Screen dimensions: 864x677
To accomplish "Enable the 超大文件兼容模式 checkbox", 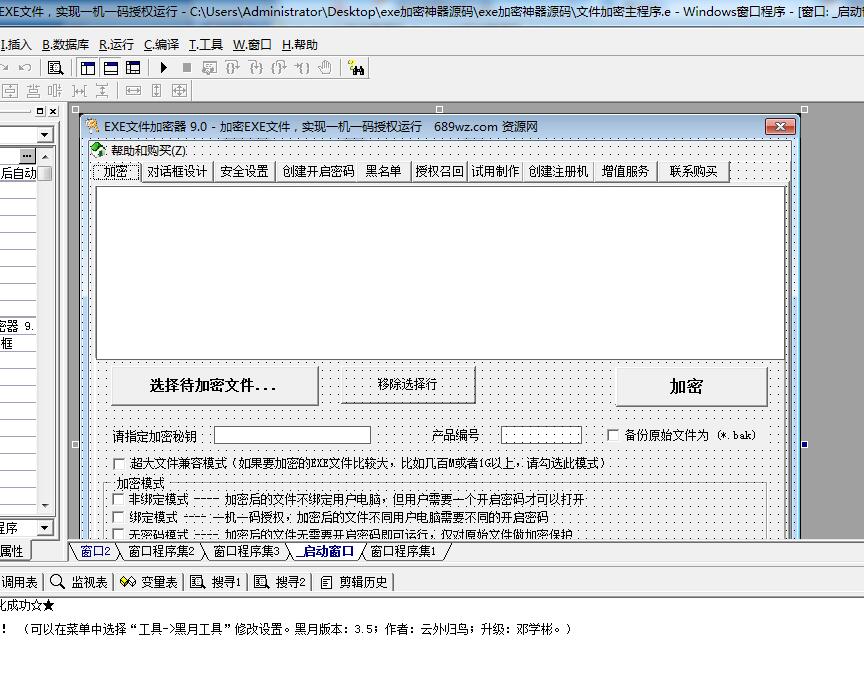I will [x=118, y=463].
